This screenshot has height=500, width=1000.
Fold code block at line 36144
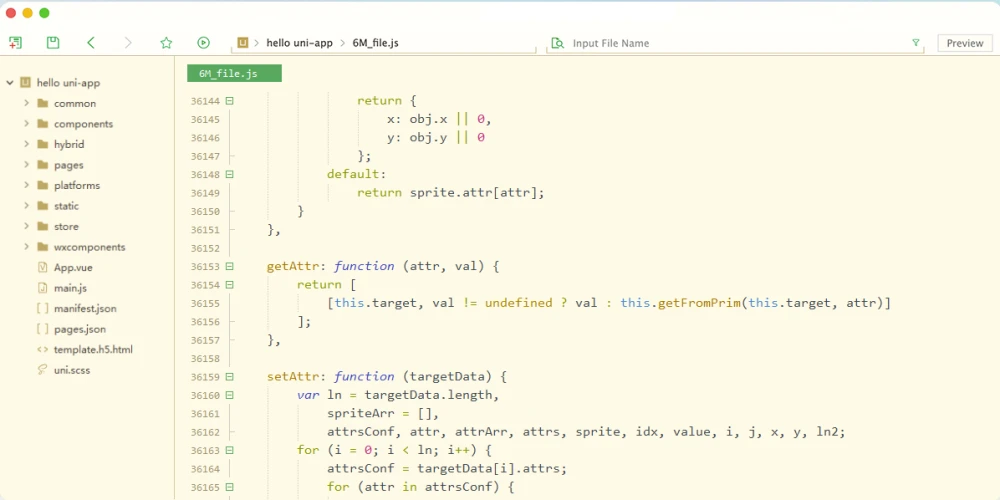coord(230,101)
